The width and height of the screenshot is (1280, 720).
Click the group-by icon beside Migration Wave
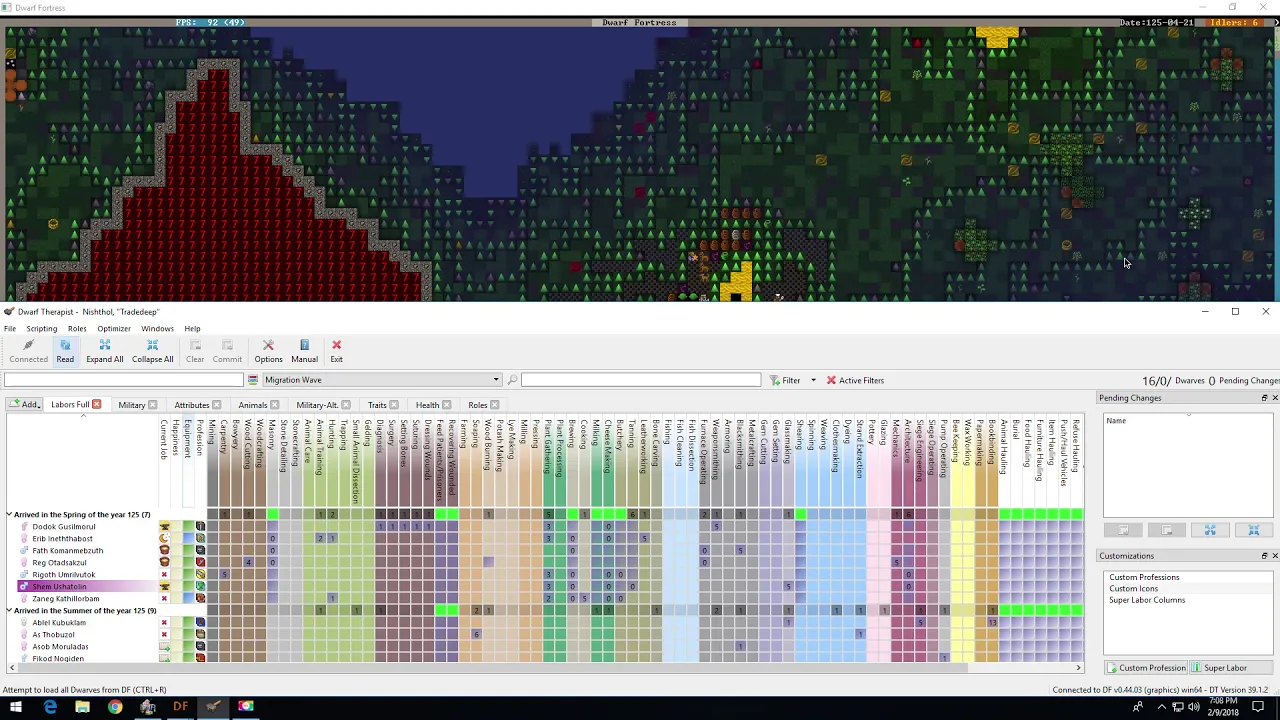253,380
